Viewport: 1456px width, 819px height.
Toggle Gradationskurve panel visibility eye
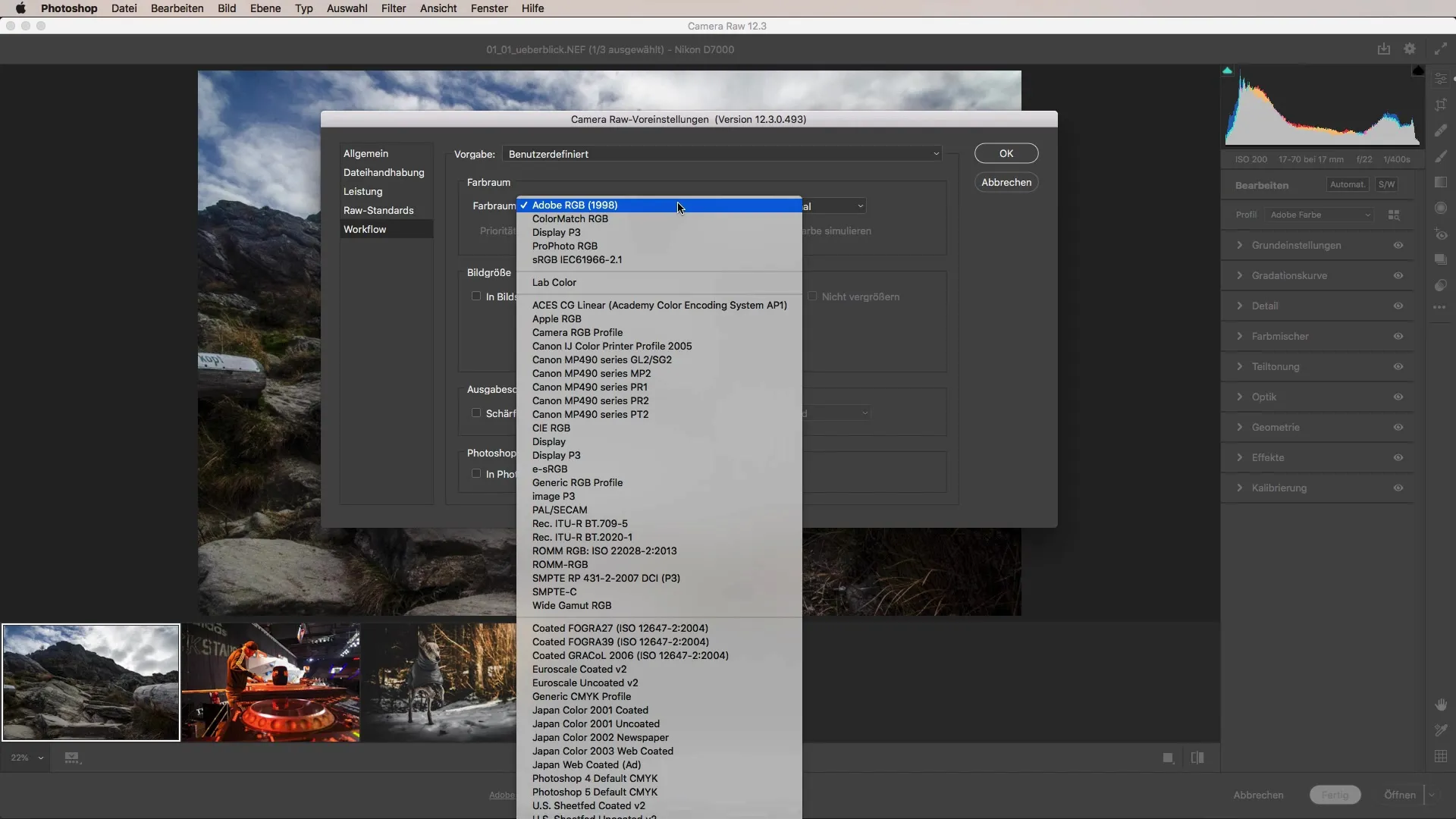pyautogui.click(x=1398, y=275)
